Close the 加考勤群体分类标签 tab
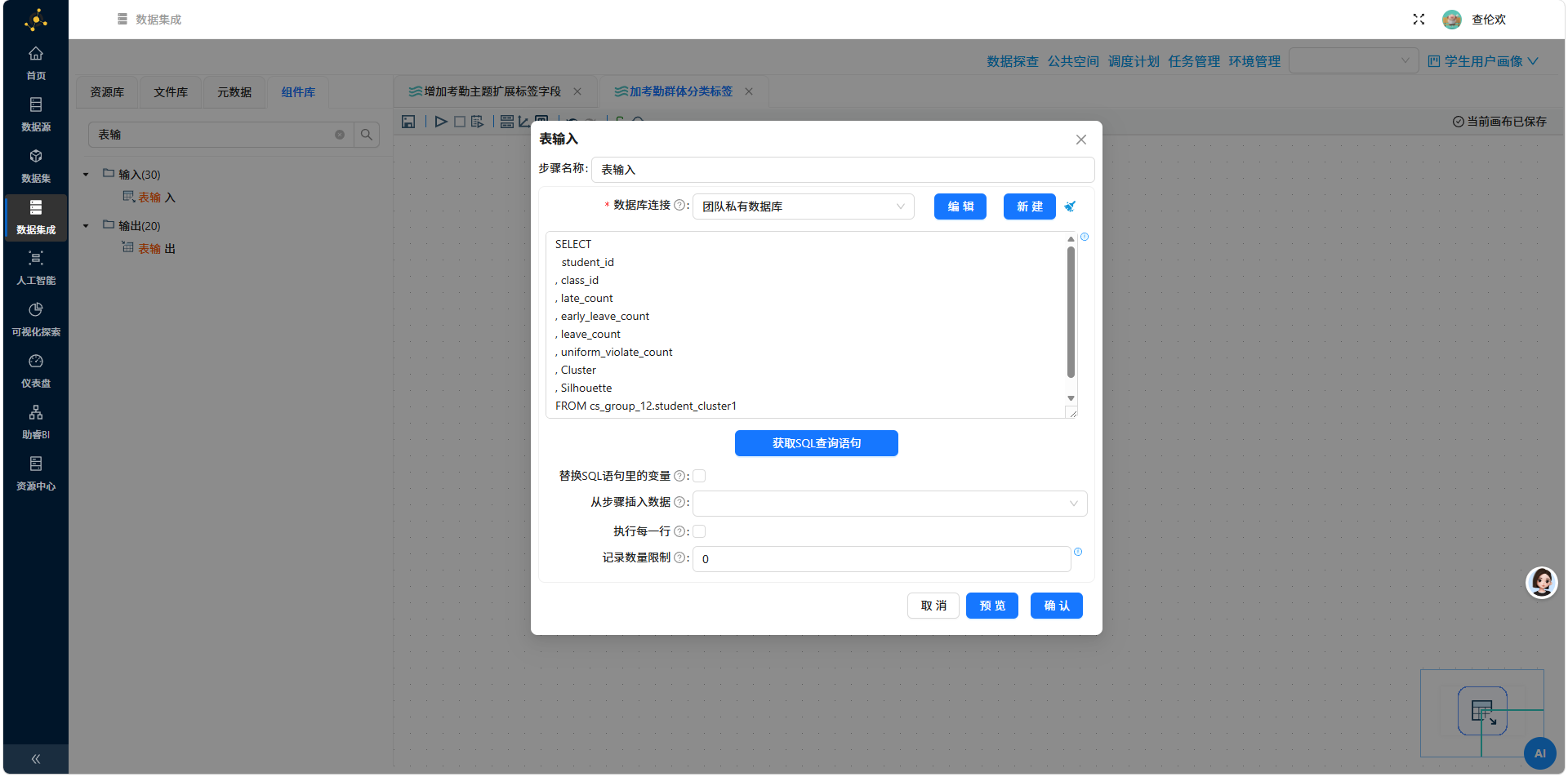Screen dimensions: 1568x777 (749, 91)
